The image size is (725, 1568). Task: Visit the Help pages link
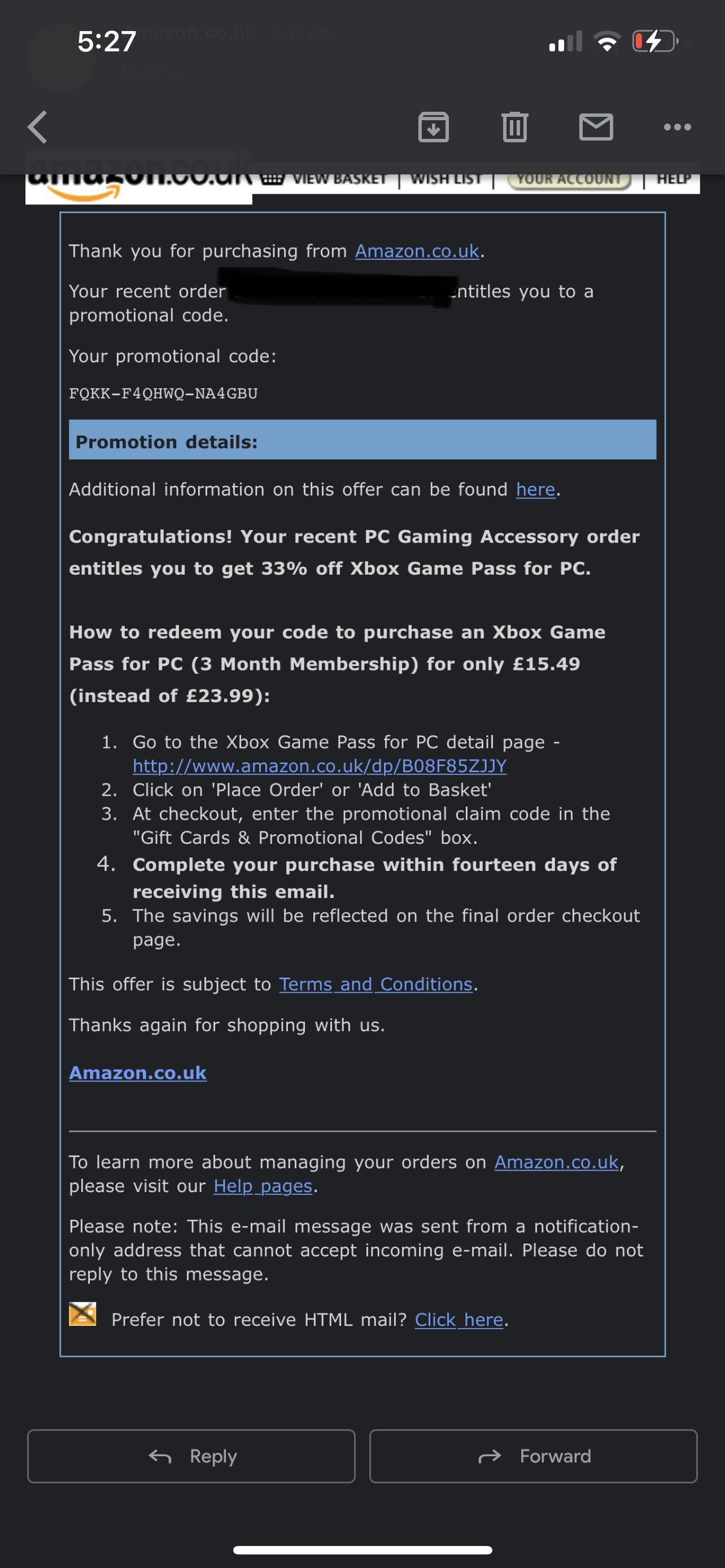pyautogui.click(x=263, y=1185)
